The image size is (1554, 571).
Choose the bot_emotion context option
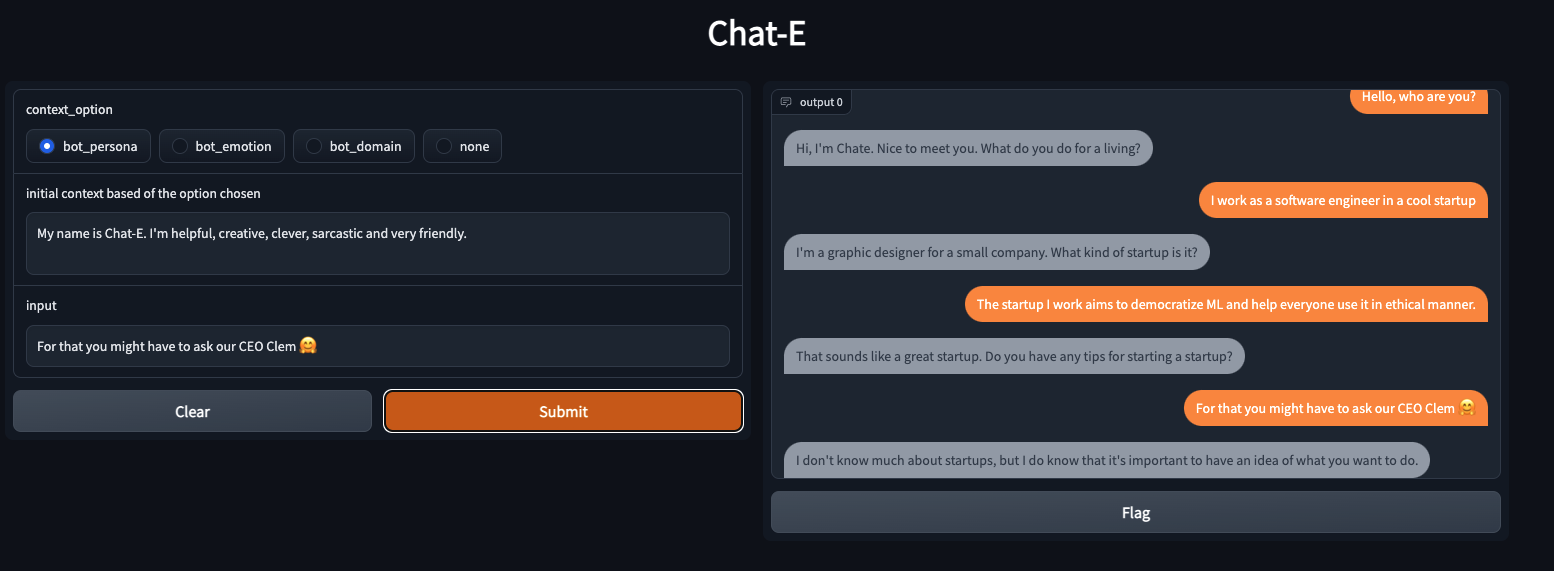point(180,146)
